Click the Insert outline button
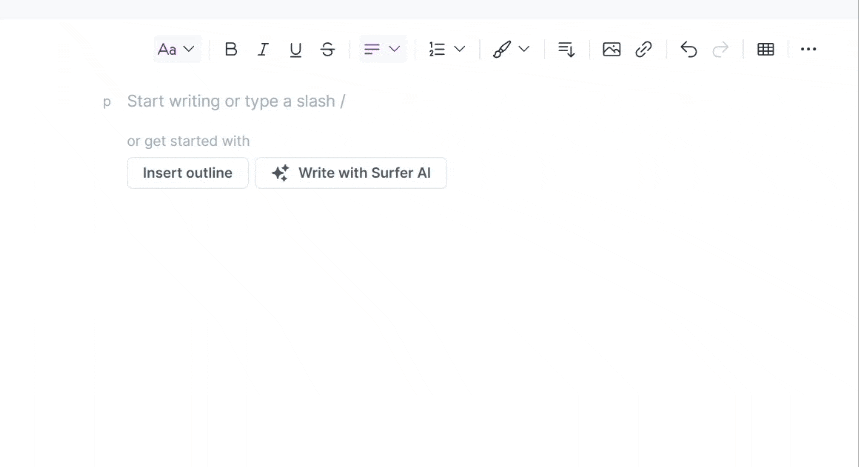The height and width of the screenshot is (467, 859). 187,173
